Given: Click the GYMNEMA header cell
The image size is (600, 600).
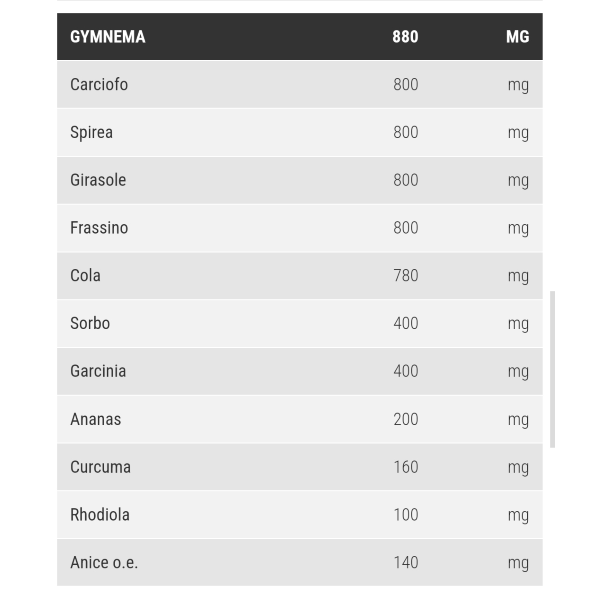Looking at the screenshot, I should 108,37.
